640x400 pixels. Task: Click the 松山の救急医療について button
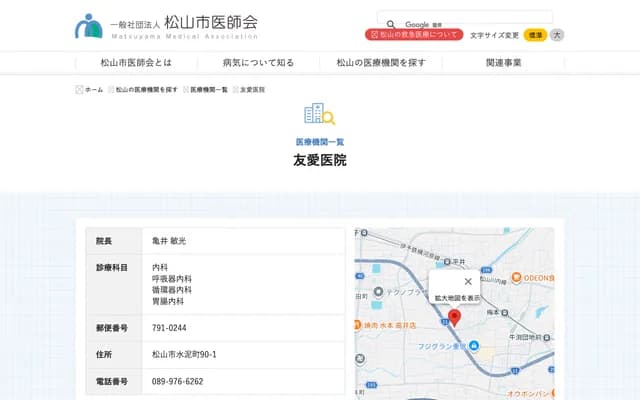point(414,35)
